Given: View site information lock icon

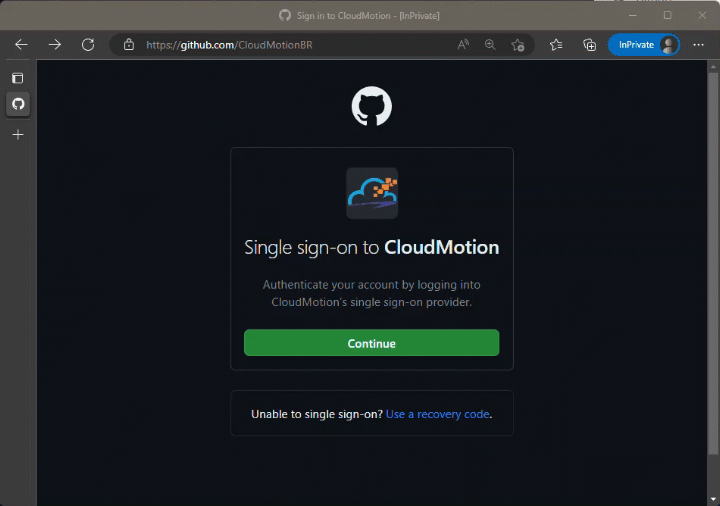Looking at the screenshot, I should point(129,45).
